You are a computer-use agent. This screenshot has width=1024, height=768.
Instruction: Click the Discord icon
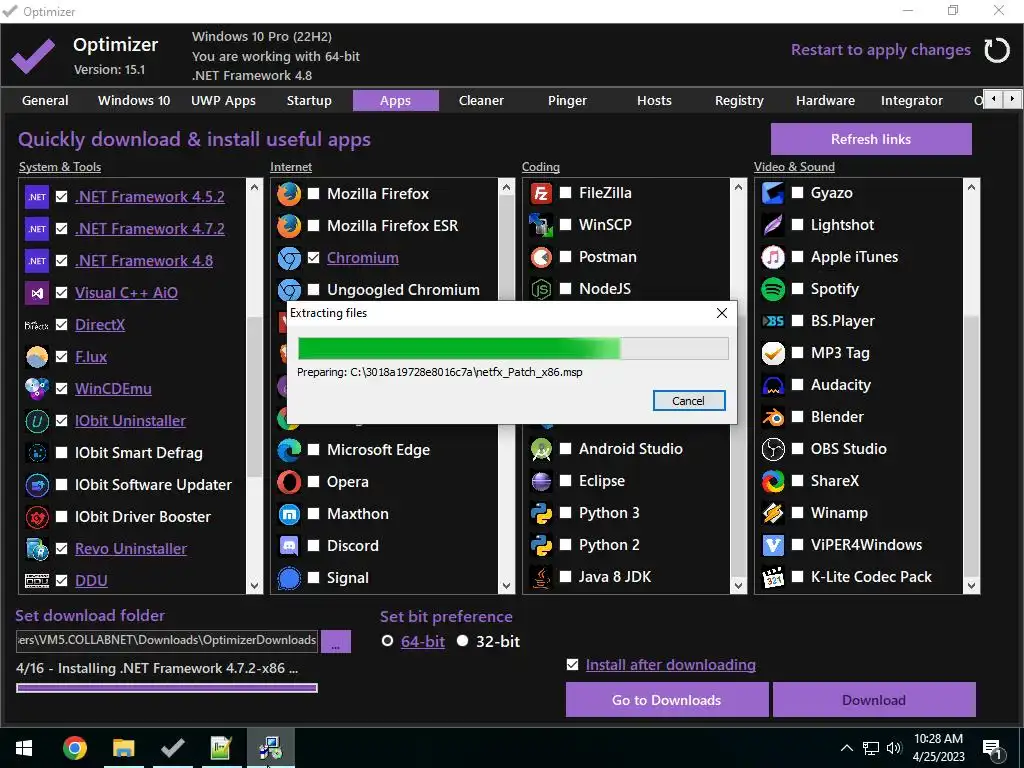289,545
